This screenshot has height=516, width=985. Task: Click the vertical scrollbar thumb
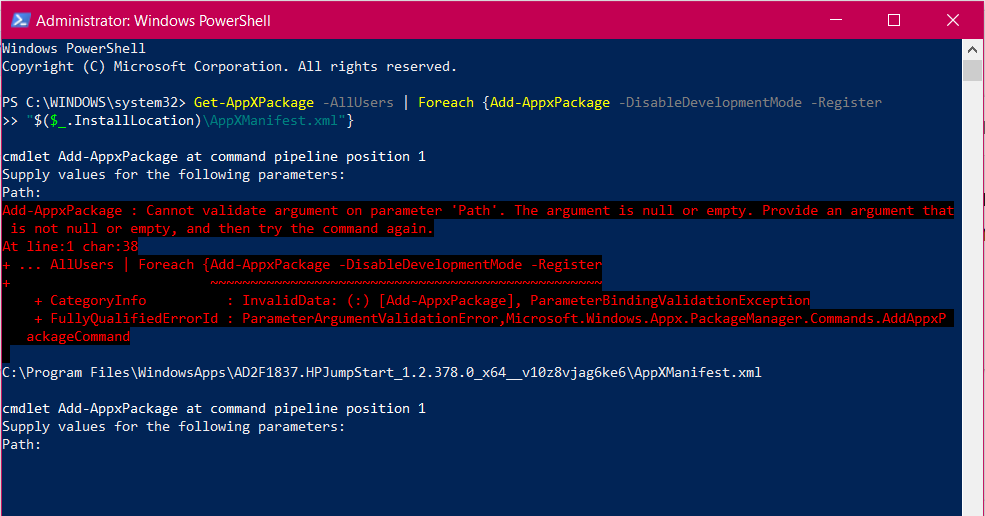tap(972, 70)
